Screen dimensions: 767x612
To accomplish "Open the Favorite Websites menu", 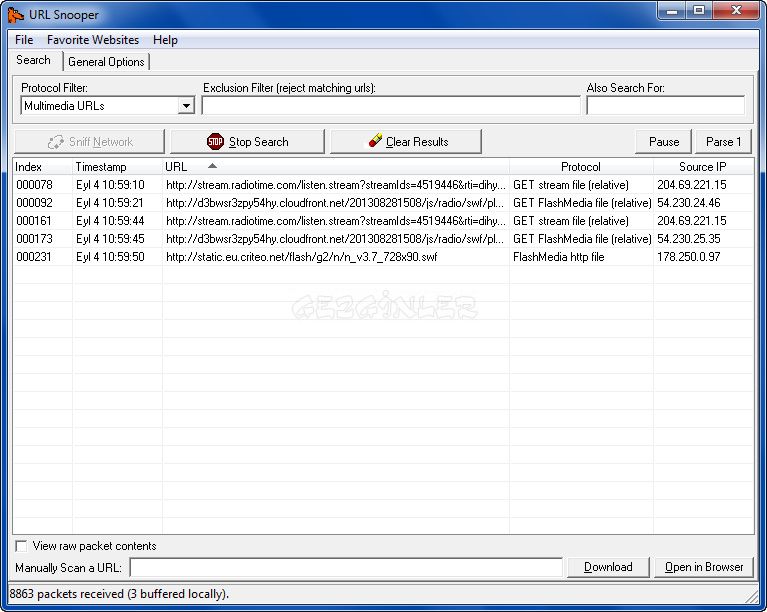I will (93, 40).
